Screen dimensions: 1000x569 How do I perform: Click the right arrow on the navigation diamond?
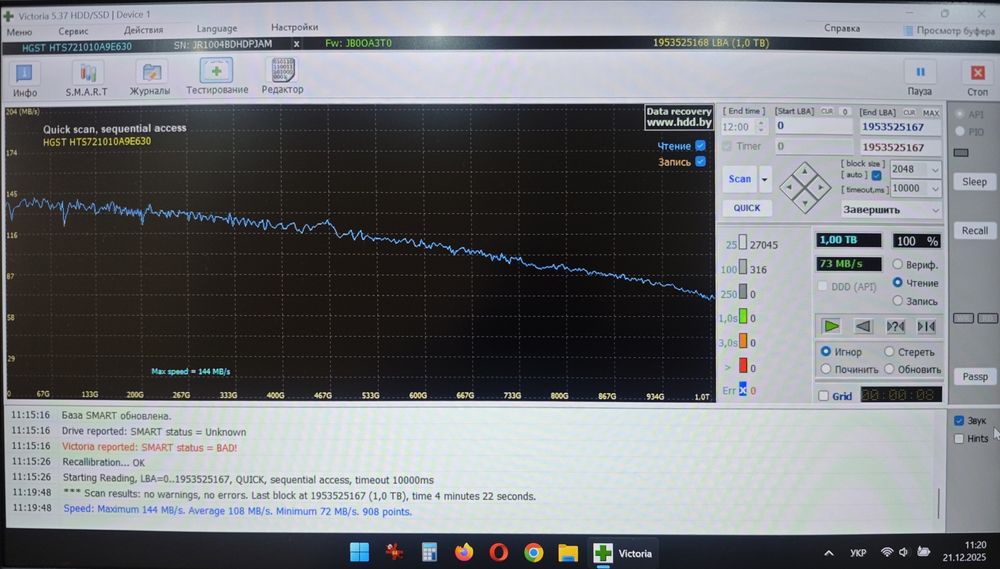(x=821, y=188)
